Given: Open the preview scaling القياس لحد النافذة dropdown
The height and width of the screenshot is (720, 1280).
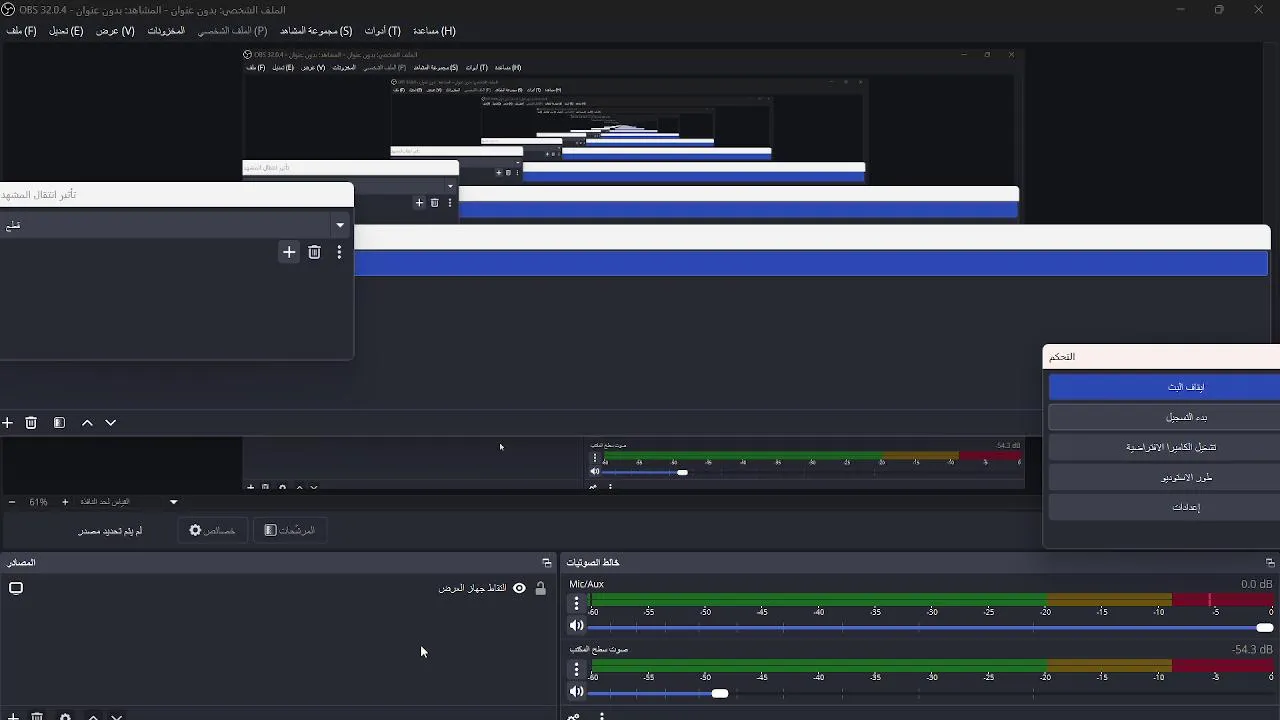Looking at the screenshot, I should 129,502.
